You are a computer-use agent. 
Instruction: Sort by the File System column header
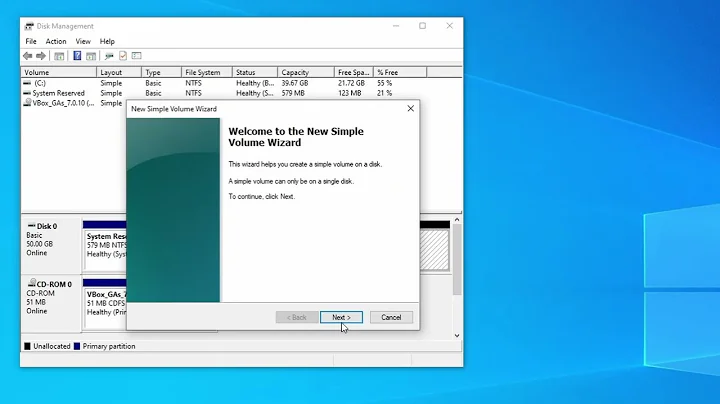click(x=207, y=73)
